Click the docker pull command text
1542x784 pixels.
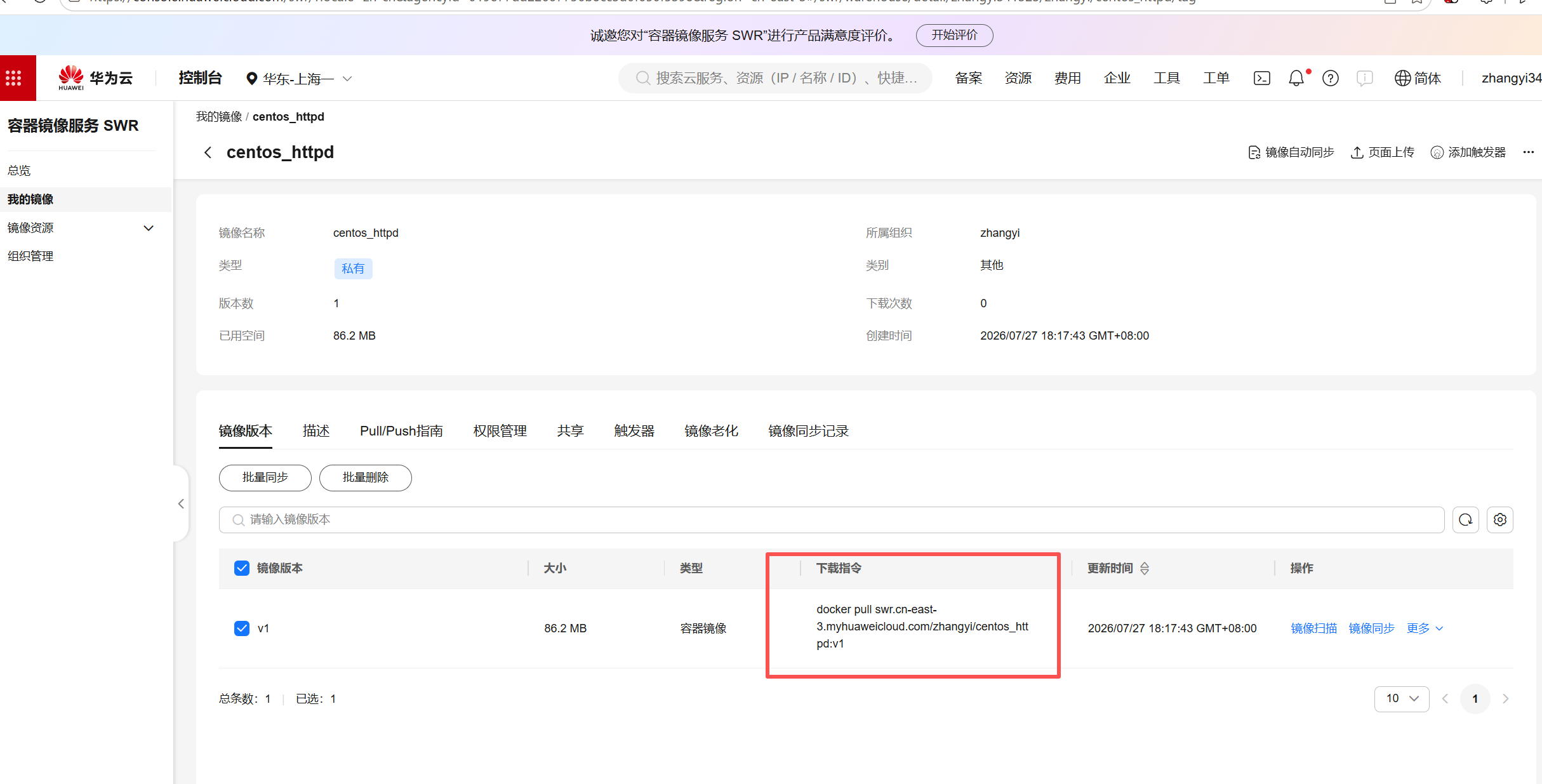(x=922, y=627)
